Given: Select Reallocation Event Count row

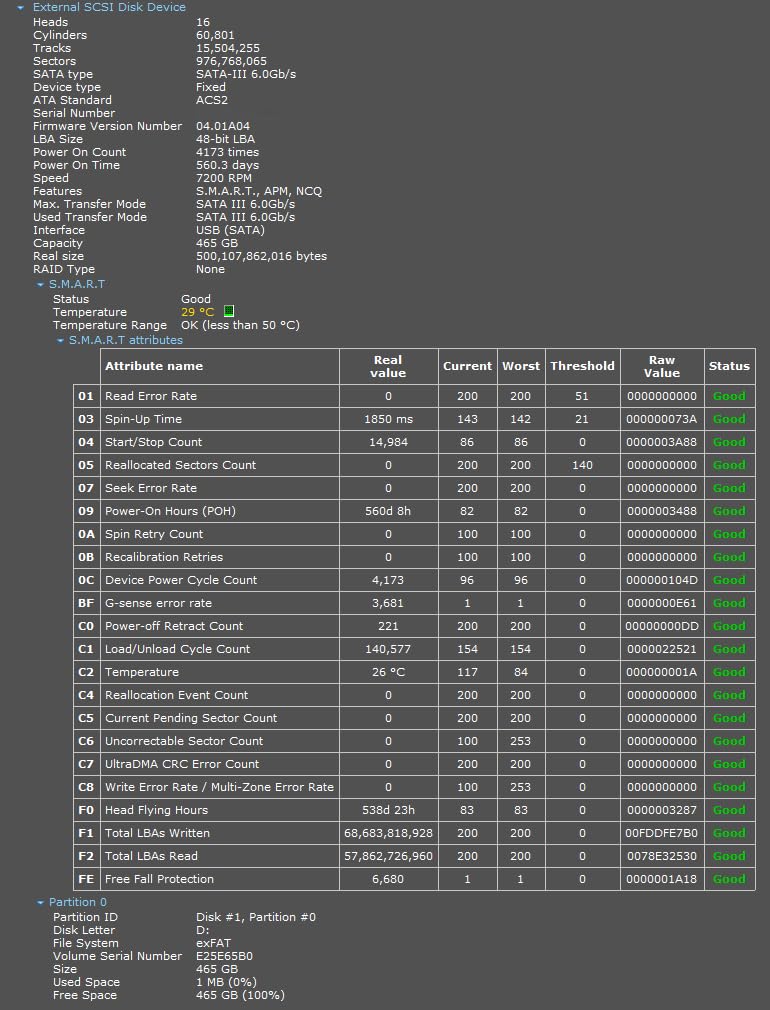Looking at the screenshot, I should (x=414, y=695).
